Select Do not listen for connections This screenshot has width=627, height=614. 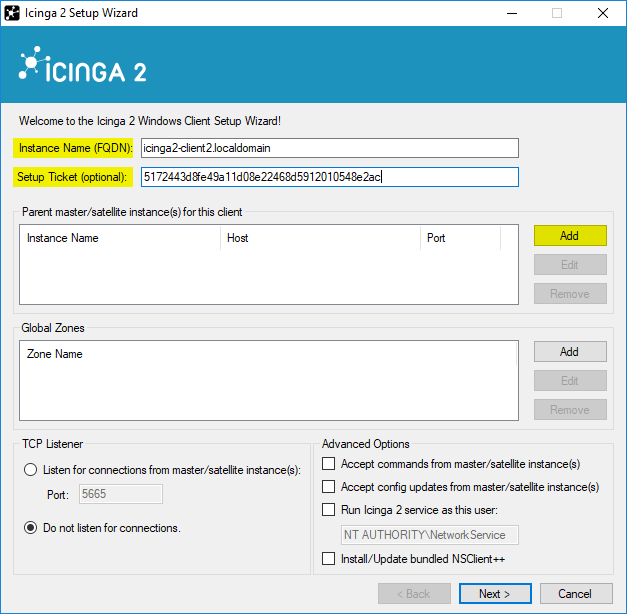(x=30, y=528)
